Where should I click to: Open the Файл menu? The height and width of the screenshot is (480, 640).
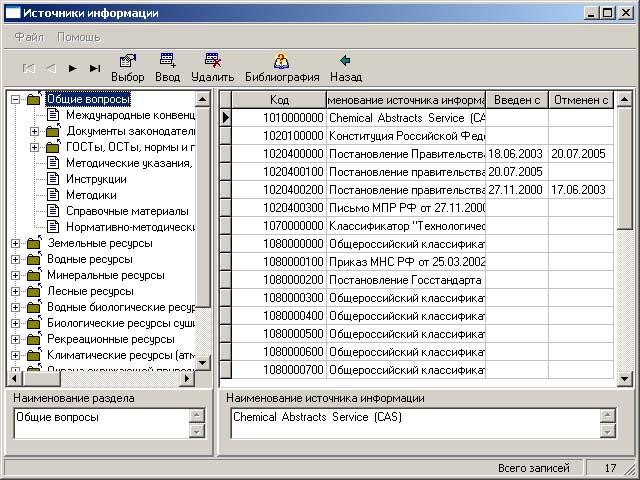(x=29, y=36)
